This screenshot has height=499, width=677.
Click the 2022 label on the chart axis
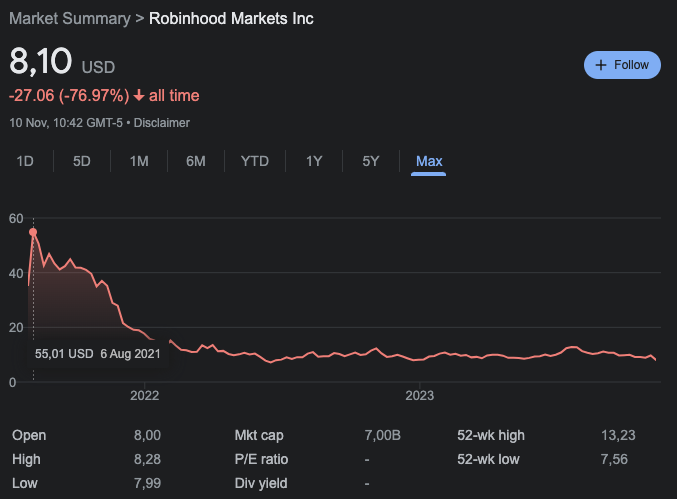point(145,395)
